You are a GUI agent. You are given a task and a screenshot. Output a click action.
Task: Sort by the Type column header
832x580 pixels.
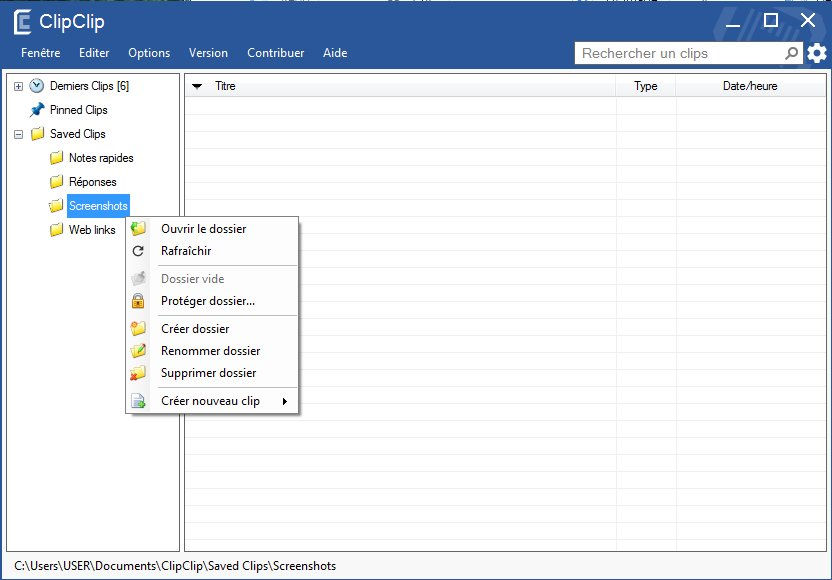[646, 86]
